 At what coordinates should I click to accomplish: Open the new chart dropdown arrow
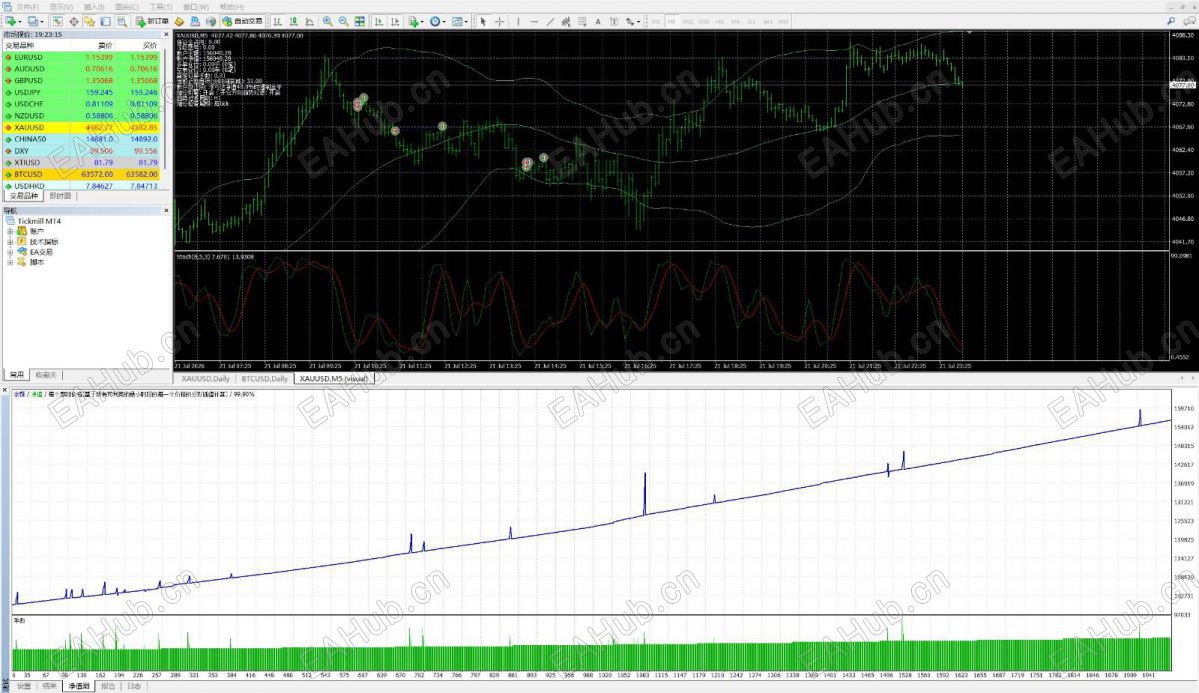(20, 21)
